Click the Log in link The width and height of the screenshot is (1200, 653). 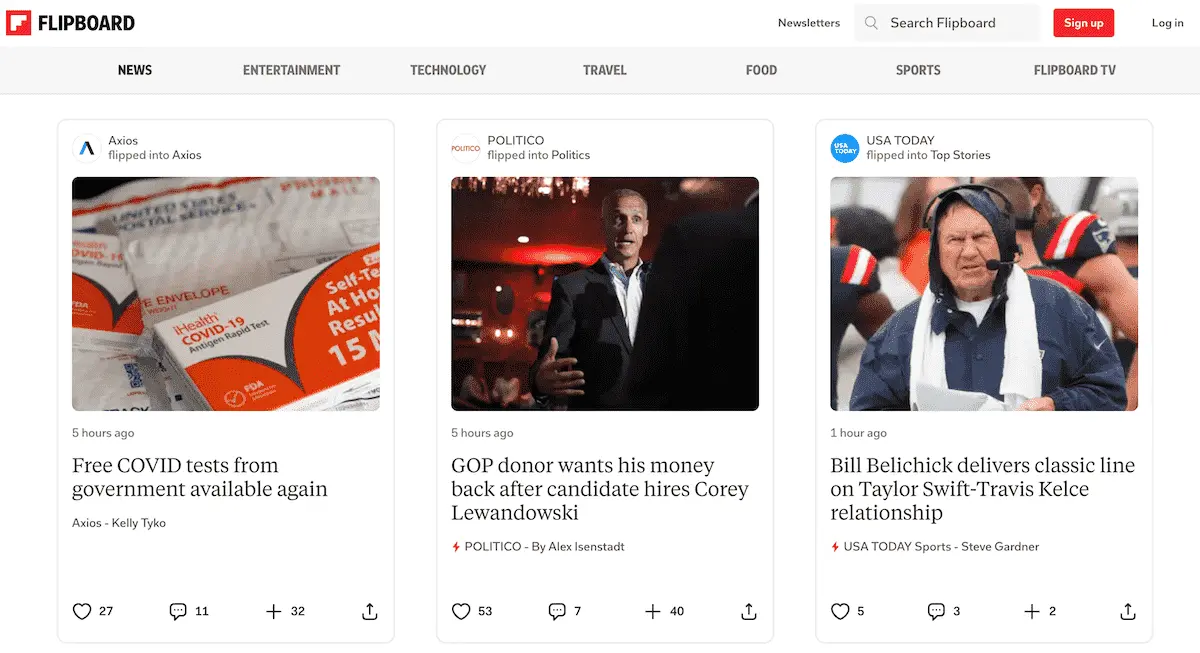pyautogui.click(x=1167, y=22)
